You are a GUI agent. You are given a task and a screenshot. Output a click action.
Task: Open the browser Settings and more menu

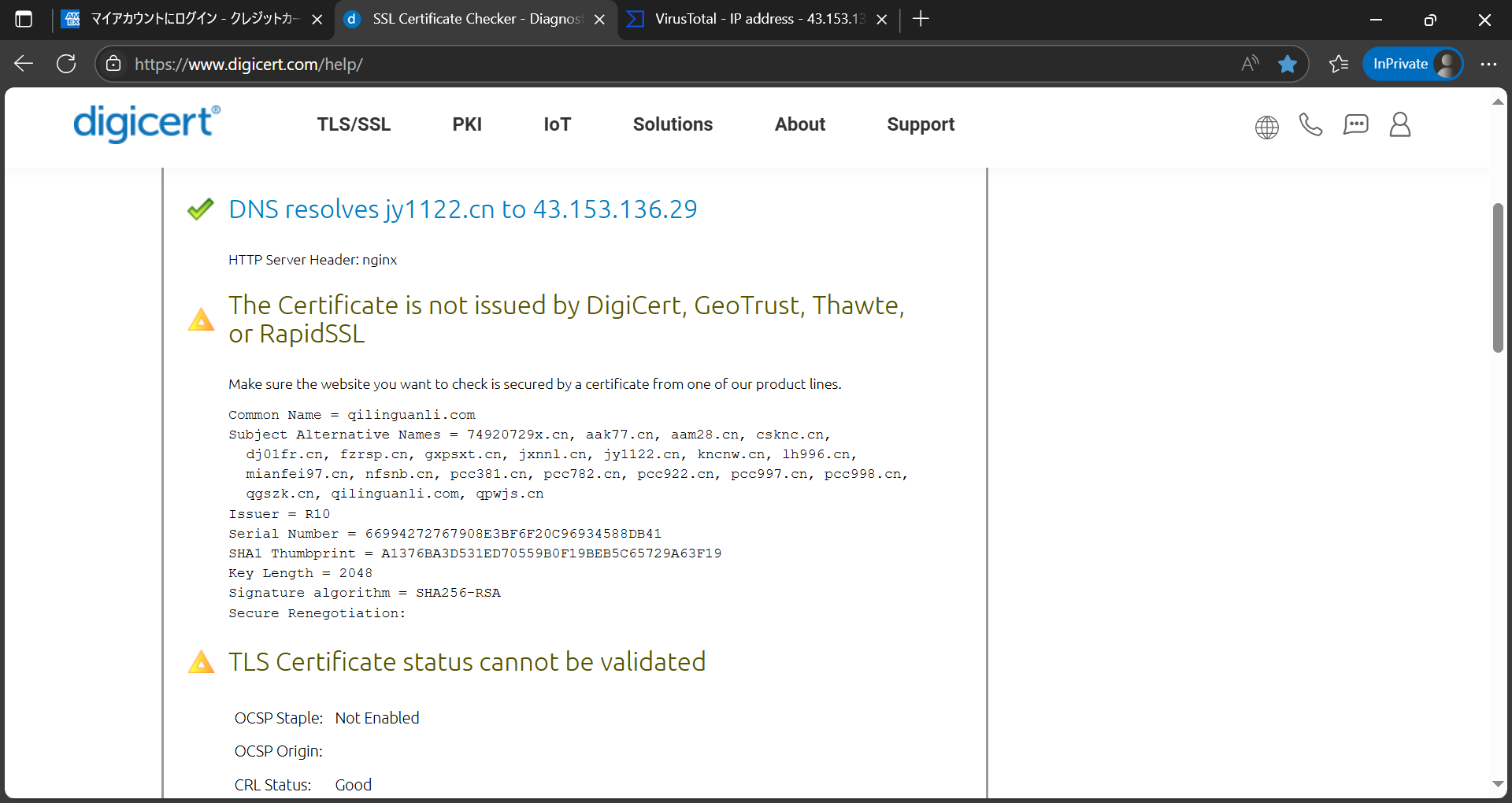coord(1488,64)
